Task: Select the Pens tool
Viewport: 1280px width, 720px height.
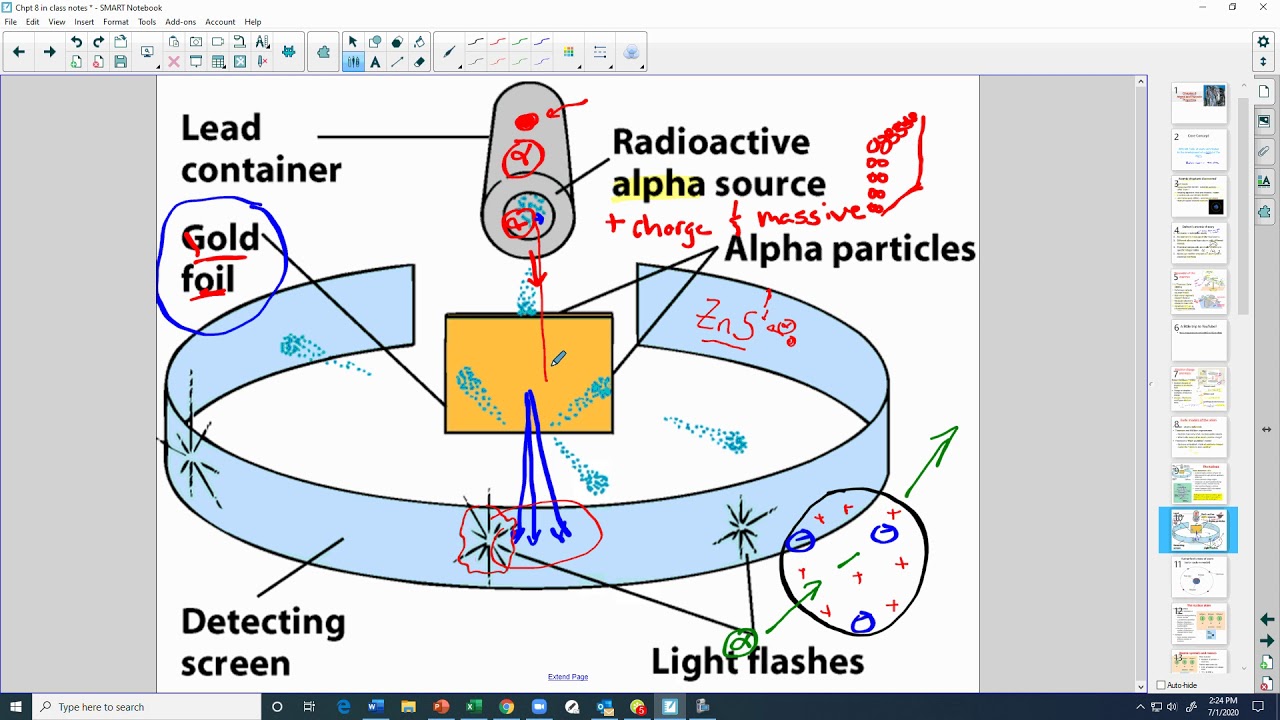Action: pos(353,62)
